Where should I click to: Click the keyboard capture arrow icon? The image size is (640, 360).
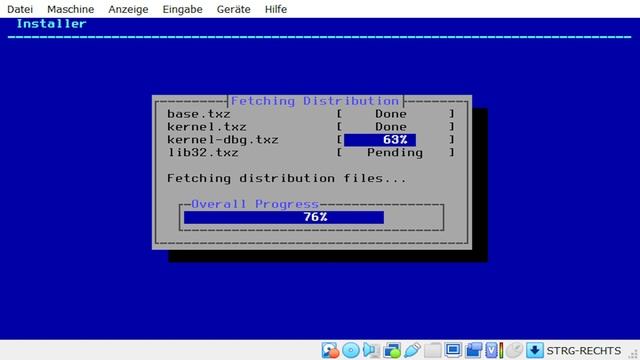coord(535,350)
